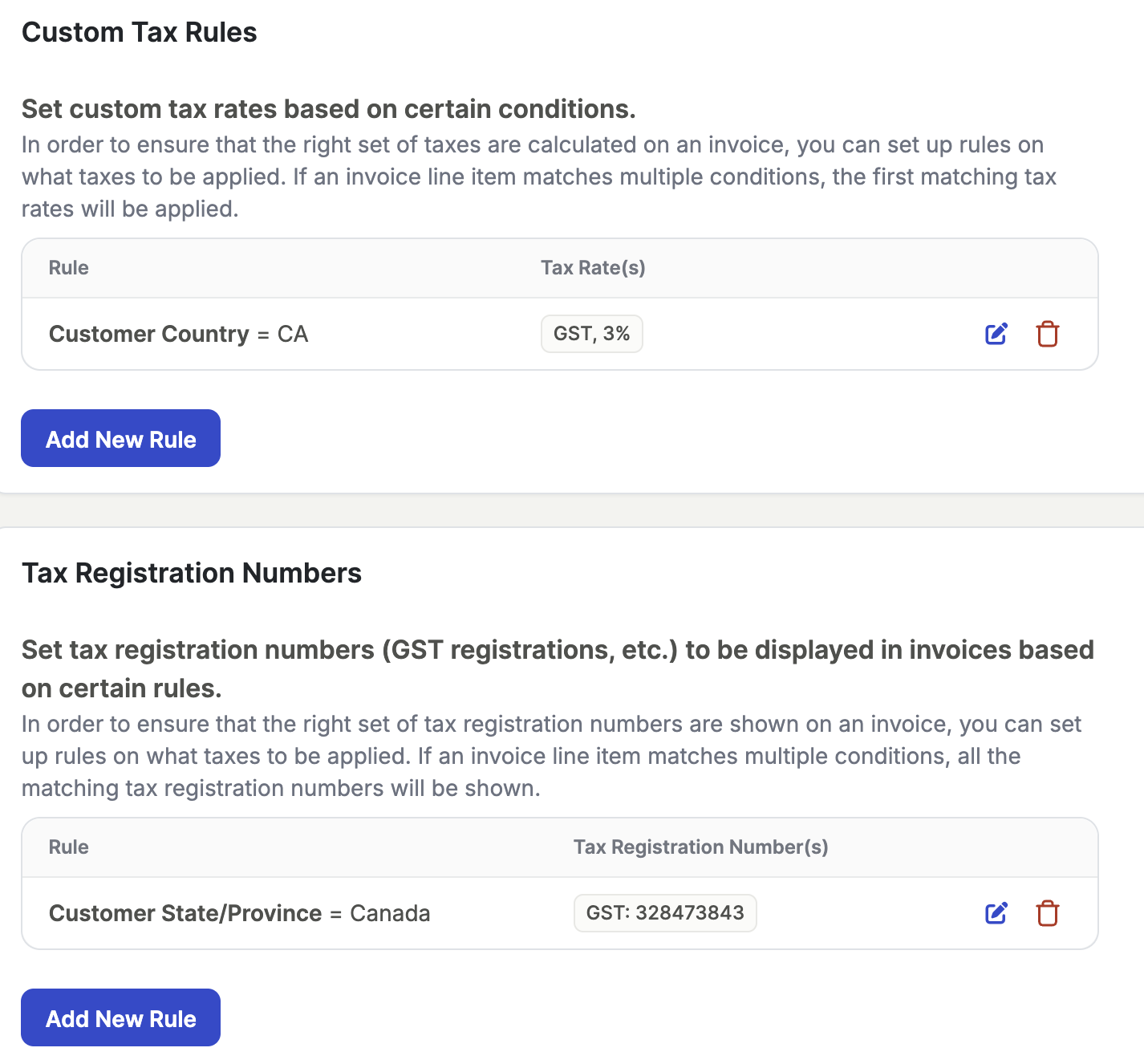Click the Rule header in Custom Tax Rules table
Screen dimensions: 1144x1064
pyautogui.click(x=69, y=268)
